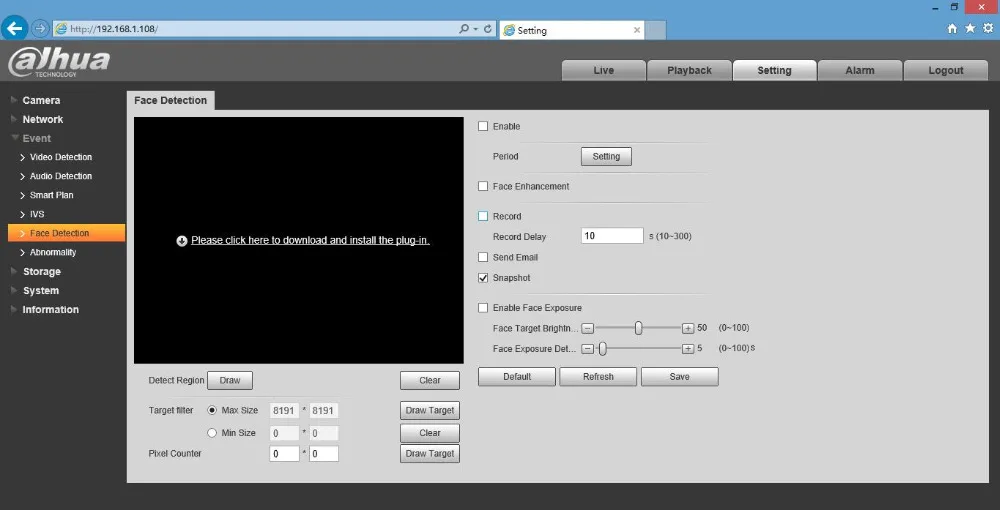Screen dimensions: 1000x510
Task: Click the browser Forward arrow button
Action: tap(40, 29)
